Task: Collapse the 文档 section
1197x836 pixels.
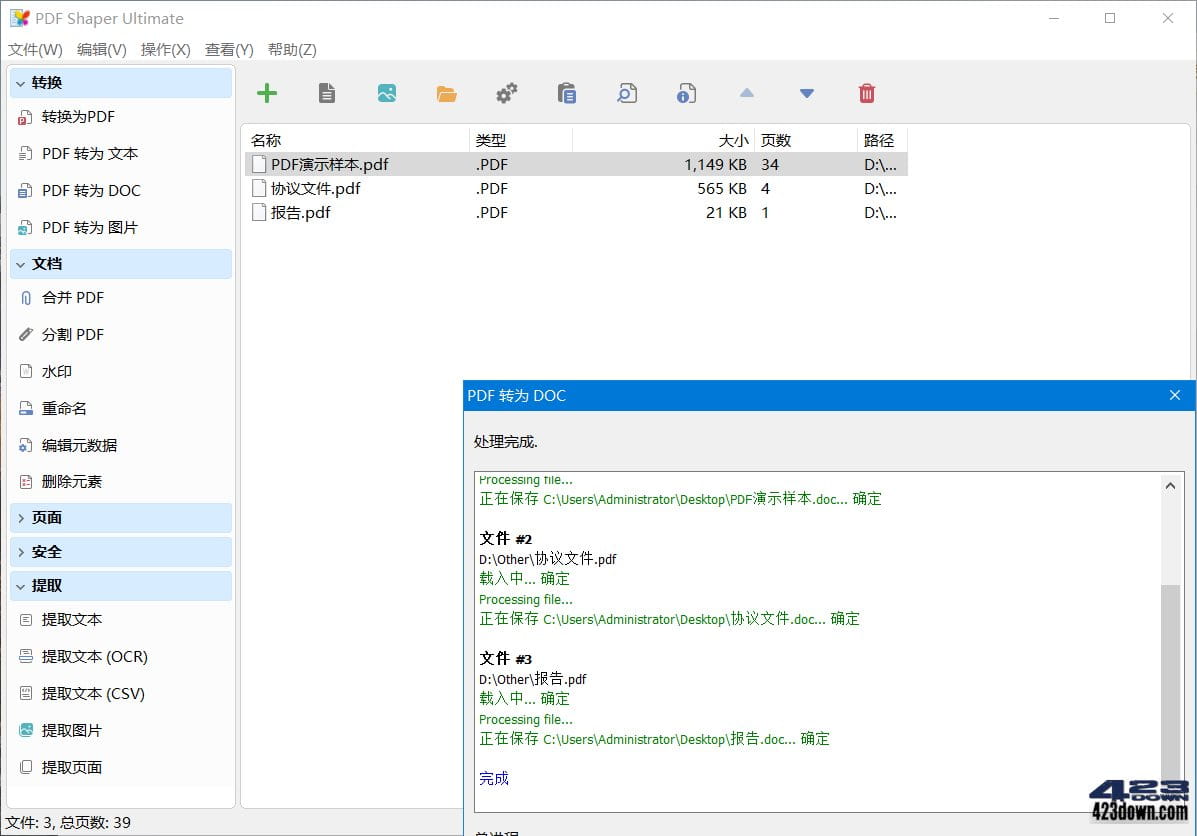Action: [121, 263]
